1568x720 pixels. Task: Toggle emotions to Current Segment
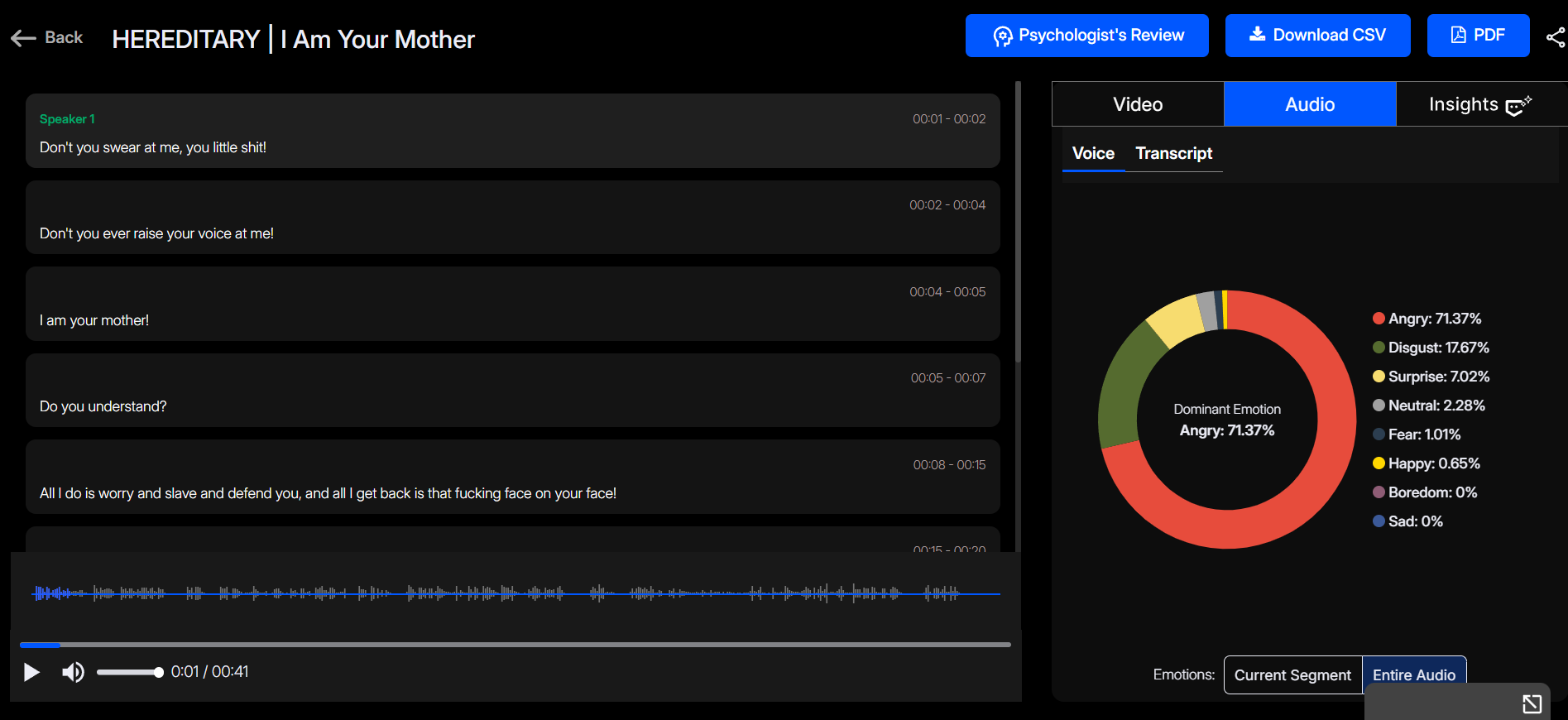tap(1292, 675)
